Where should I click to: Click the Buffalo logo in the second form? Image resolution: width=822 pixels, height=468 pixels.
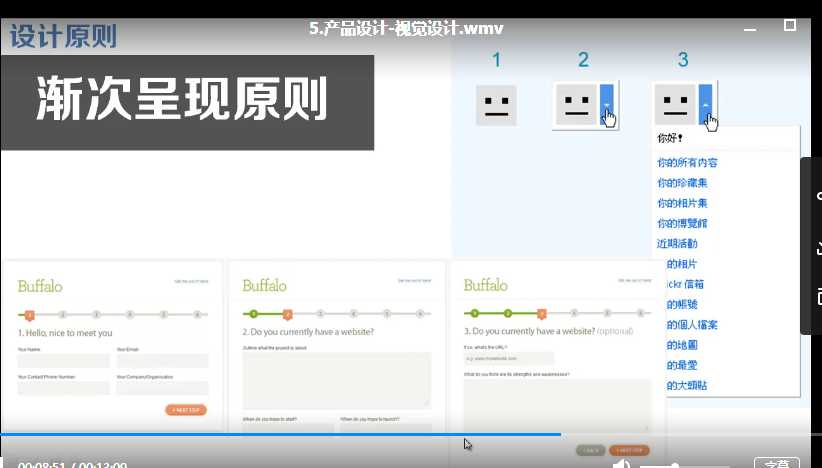264,286
